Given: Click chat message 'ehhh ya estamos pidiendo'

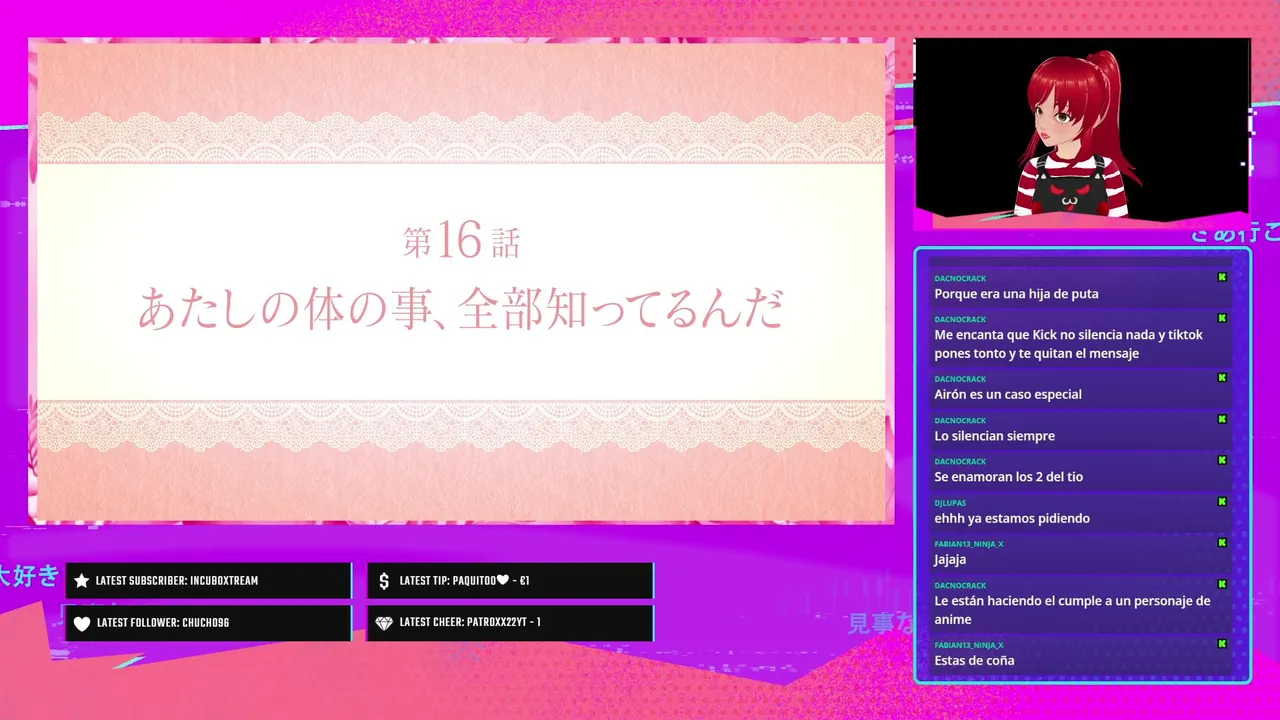Looking at the screenshot, I should [x=1012, y=518].
